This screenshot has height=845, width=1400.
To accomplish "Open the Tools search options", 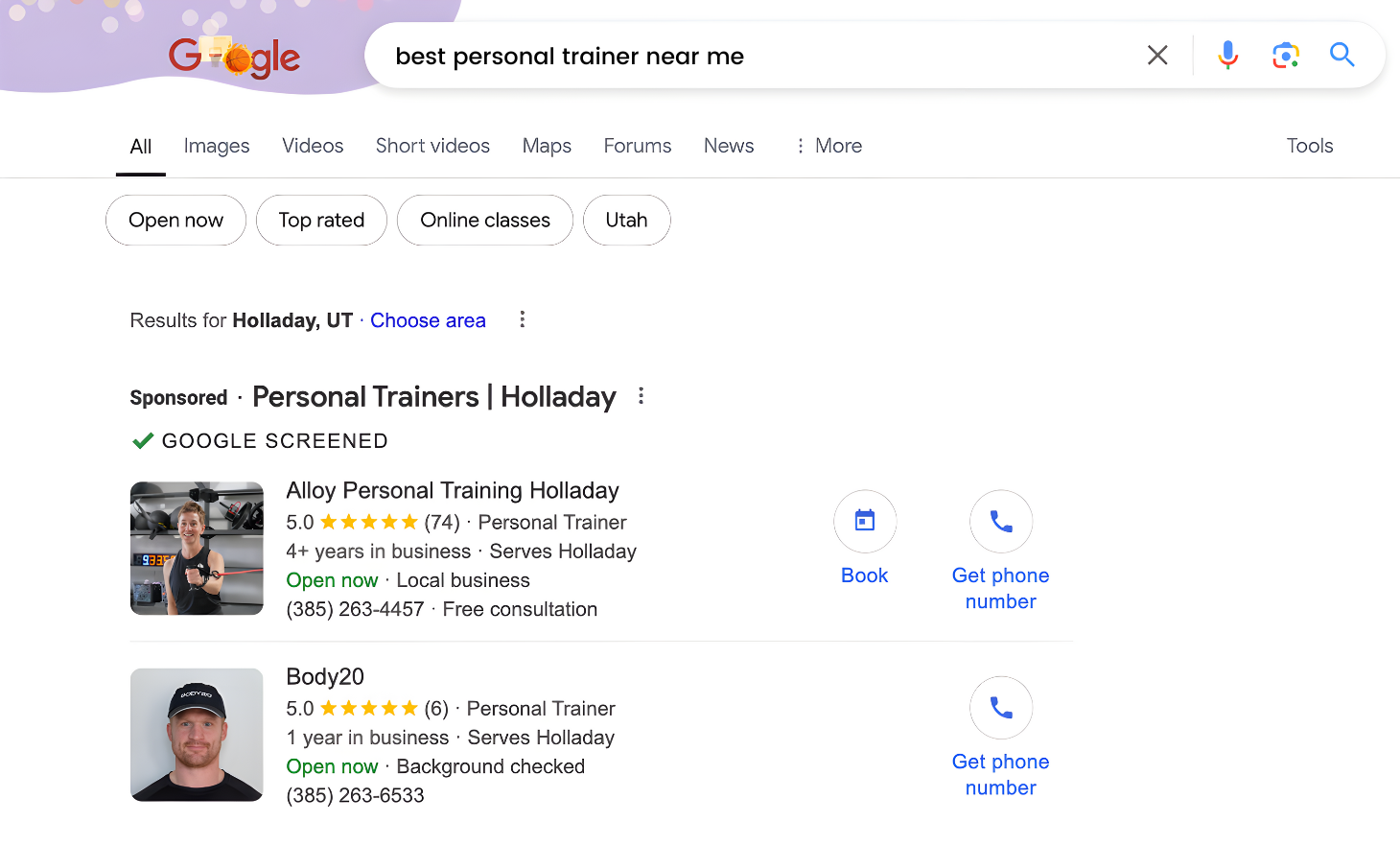I will [x=1309, y=146].
